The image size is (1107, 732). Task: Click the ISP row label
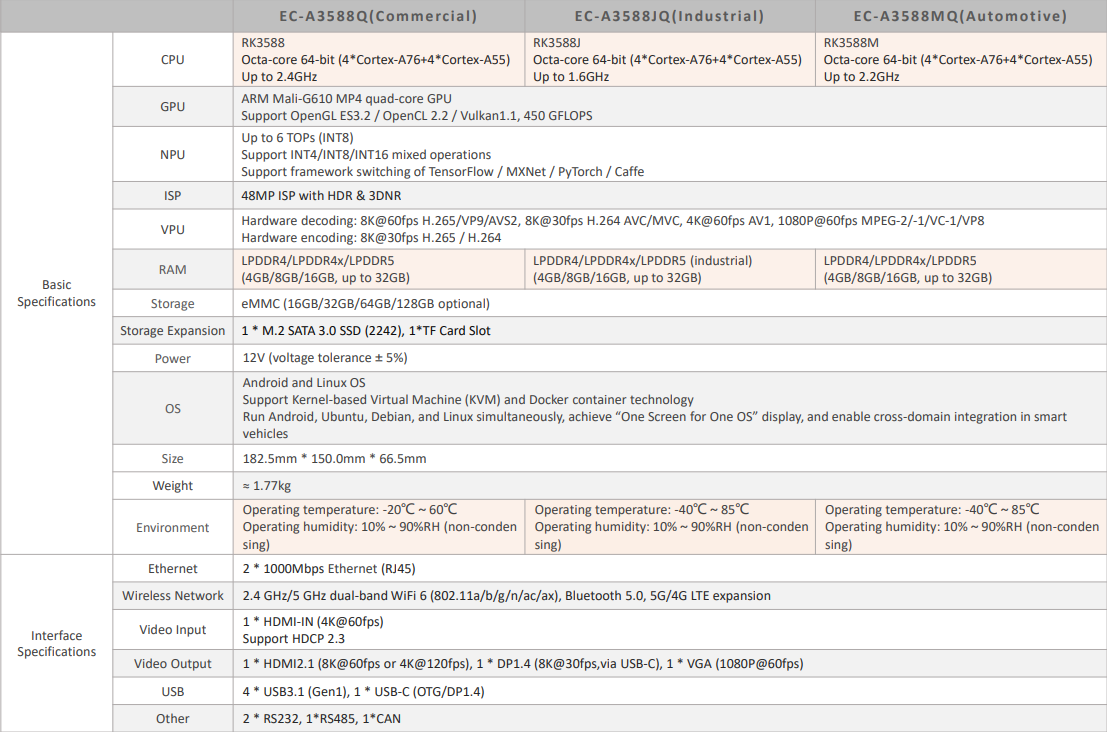[172, 196]
